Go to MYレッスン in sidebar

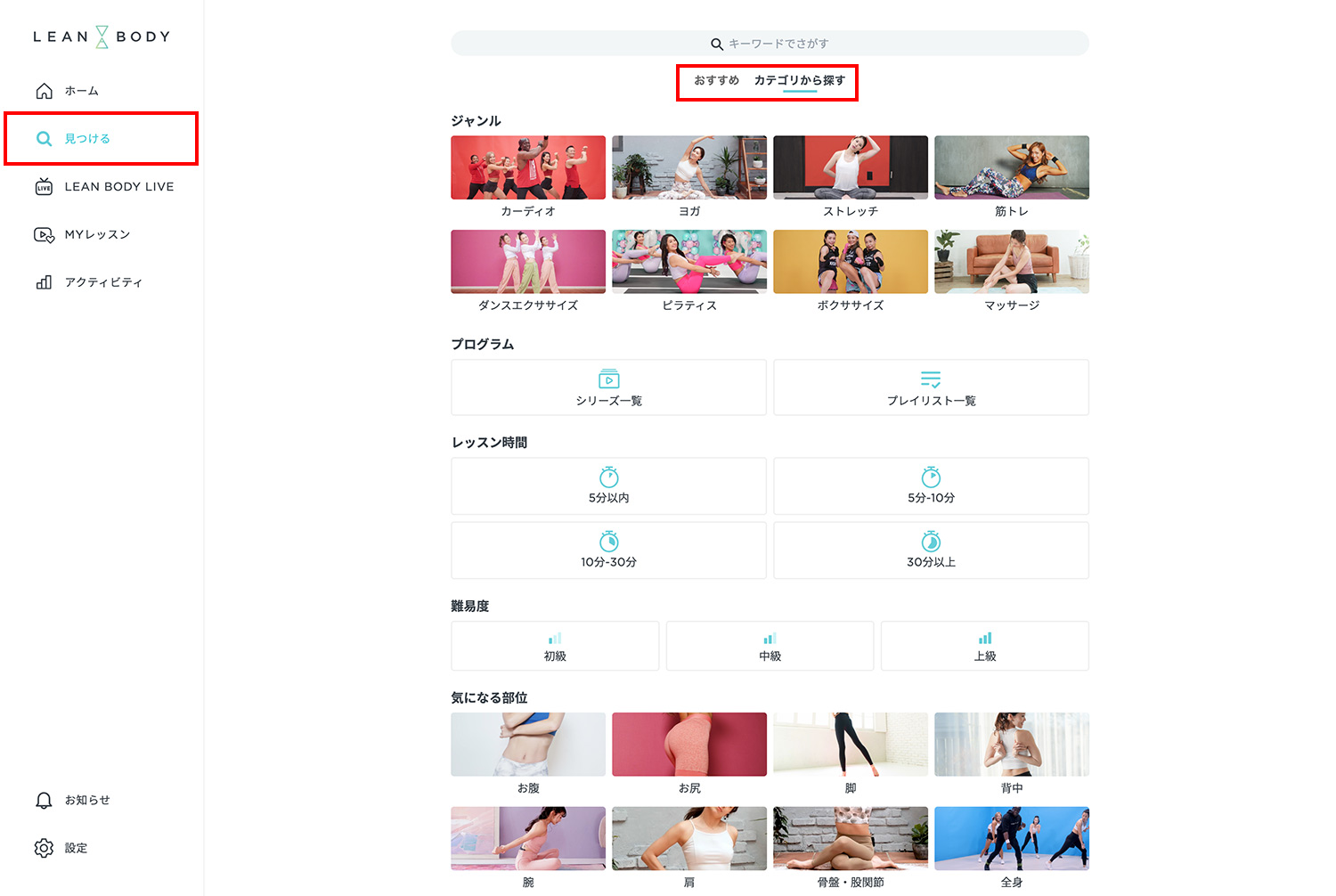[82, 234]
